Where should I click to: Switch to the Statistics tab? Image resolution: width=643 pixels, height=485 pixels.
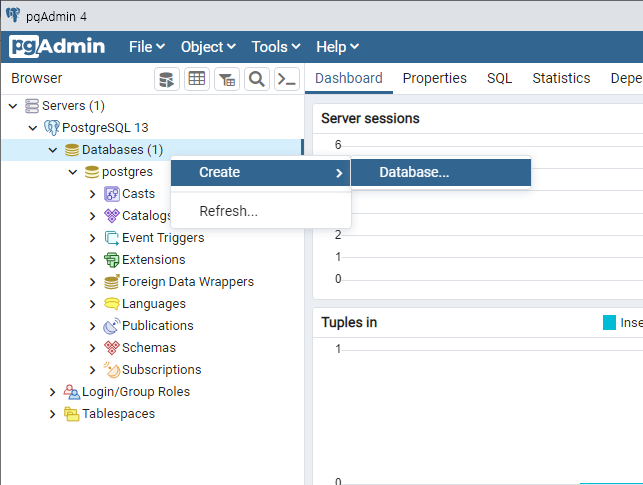[x=561, y=78]
